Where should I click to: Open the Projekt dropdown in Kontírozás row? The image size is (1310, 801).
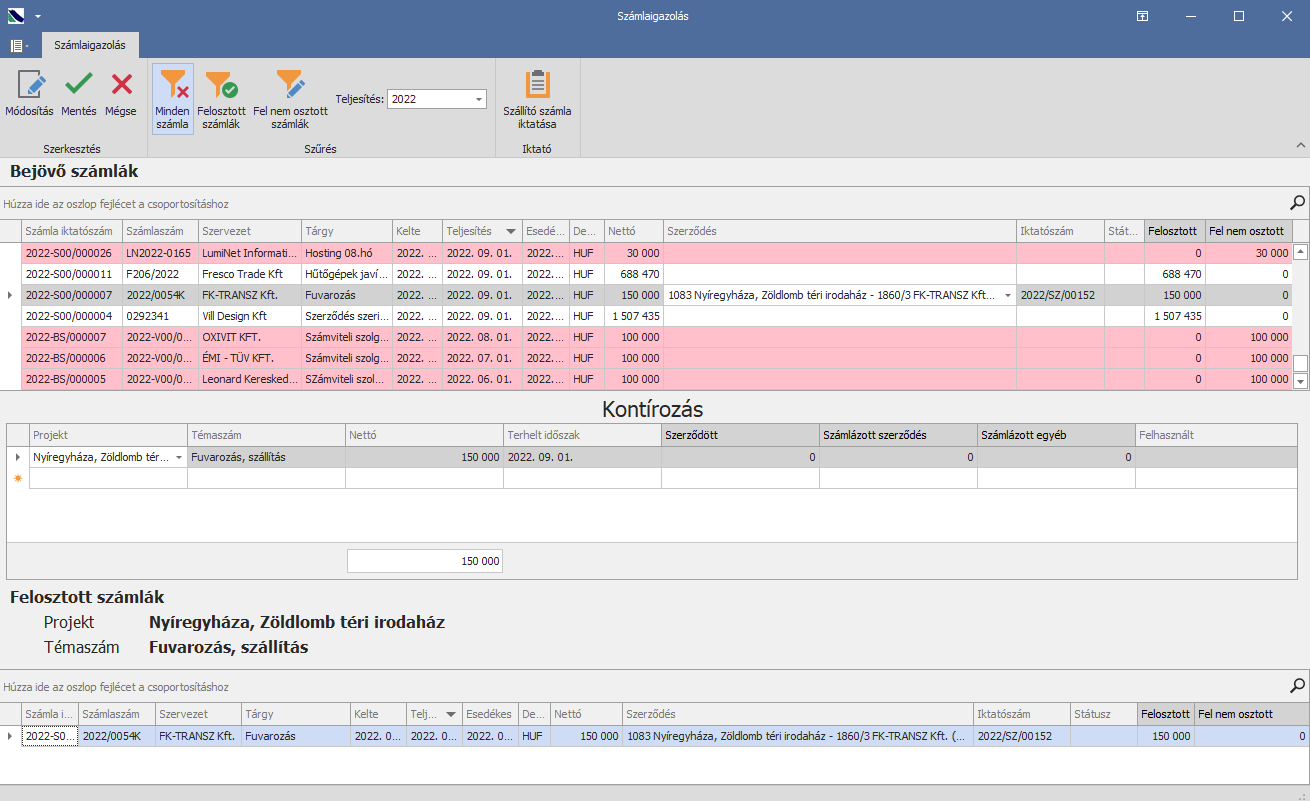point(179,457)
